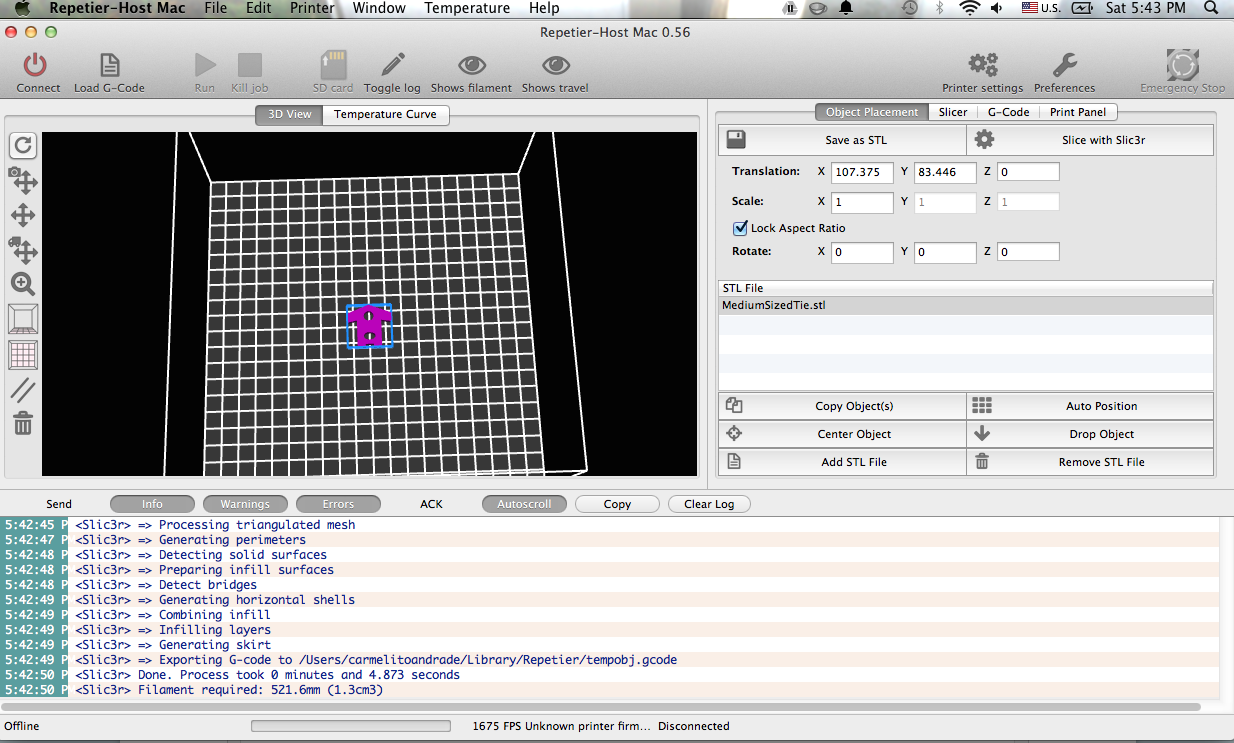The width and height of the screenshot is (1234, 743).
Task: Click the Run play icon
Action: click(205, 66)
